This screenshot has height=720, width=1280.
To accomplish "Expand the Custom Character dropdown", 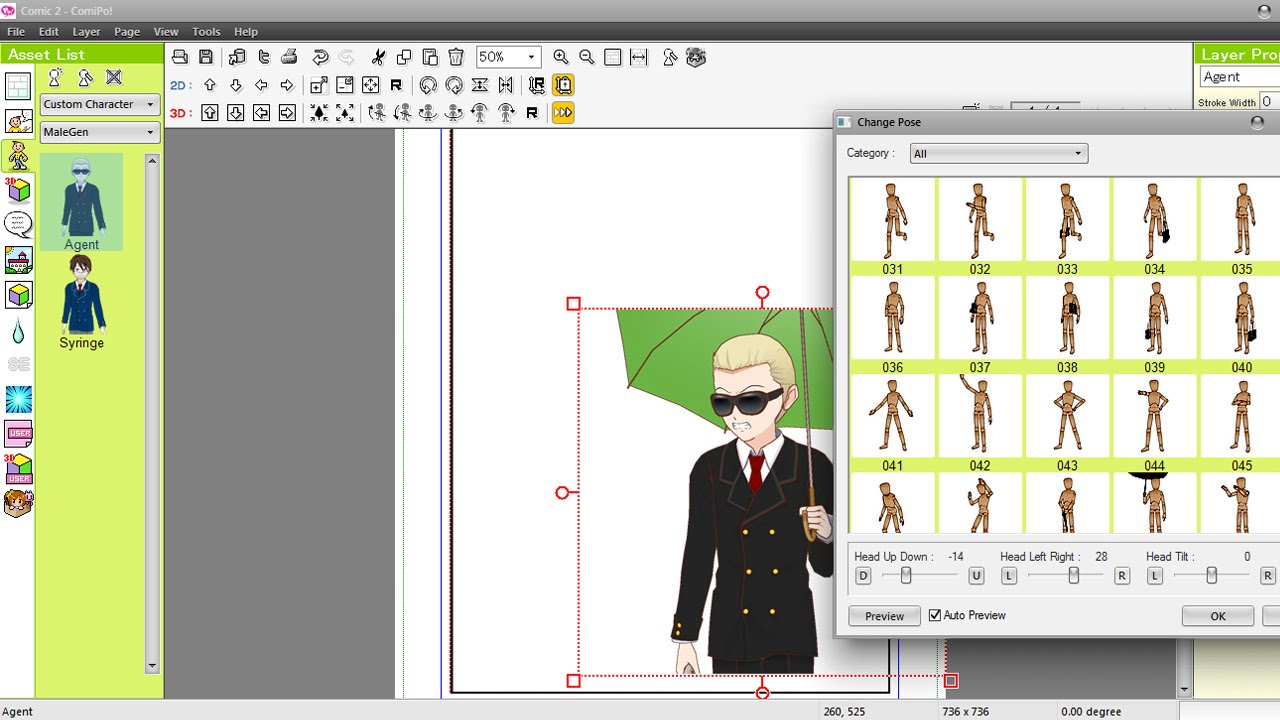I will (100, 104).
